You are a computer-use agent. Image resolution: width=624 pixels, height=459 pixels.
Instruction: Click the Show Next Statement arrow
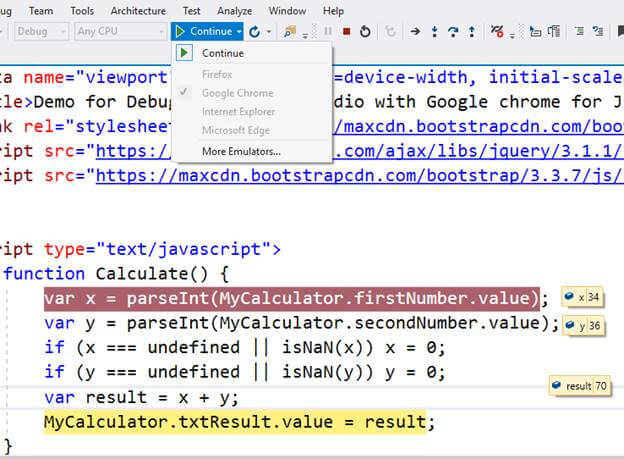click(415, 31)
